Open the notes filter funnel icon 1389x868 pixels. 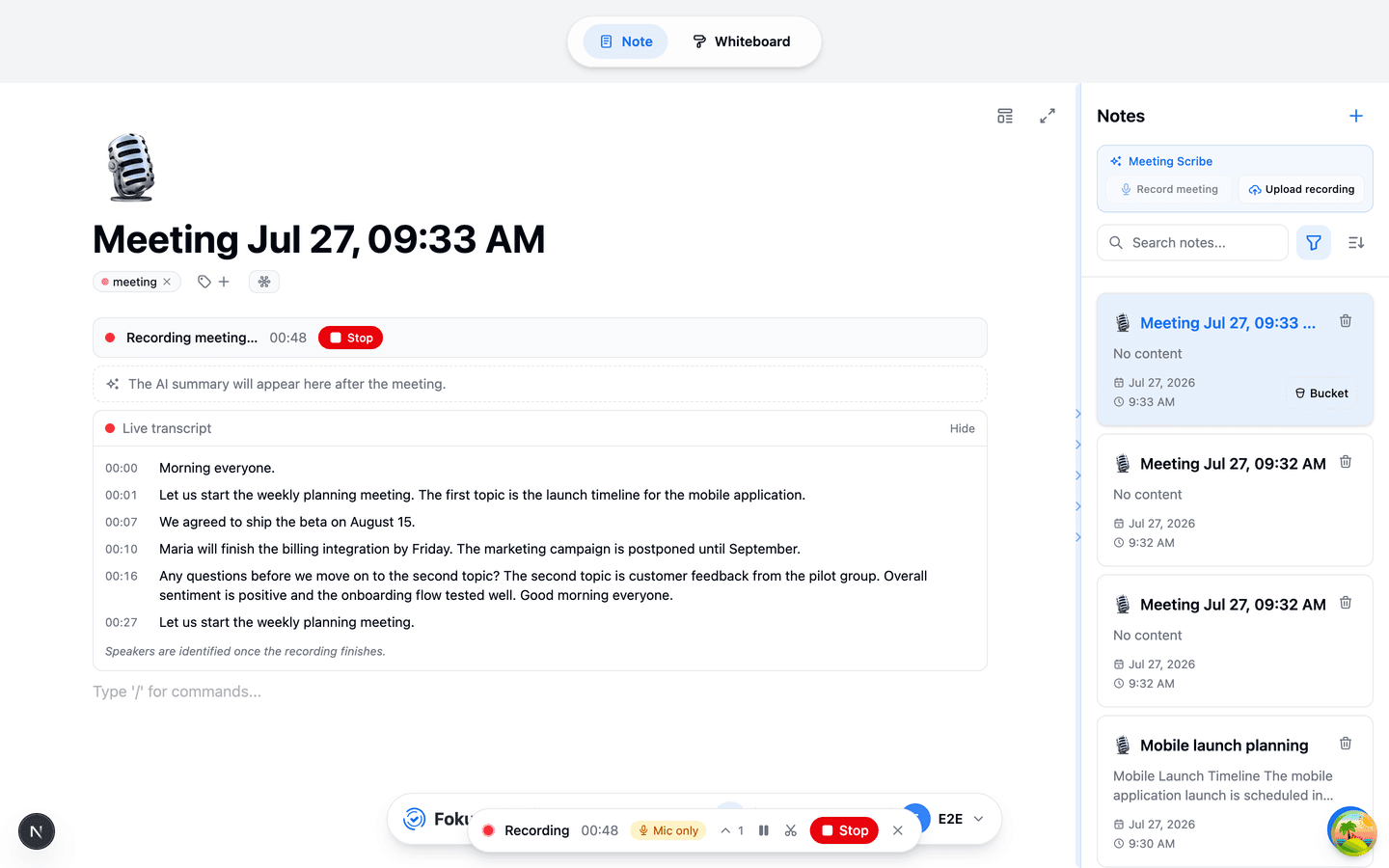pyautogui.click(x=1313, y=243)
